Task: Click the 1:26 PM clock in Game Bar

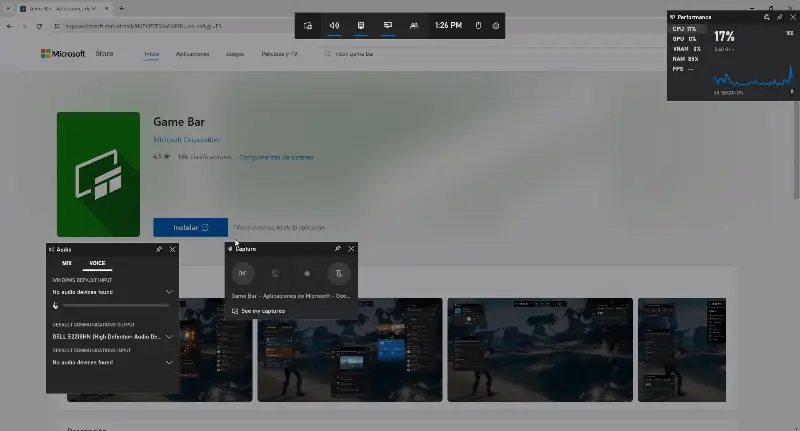Action: 448,26
